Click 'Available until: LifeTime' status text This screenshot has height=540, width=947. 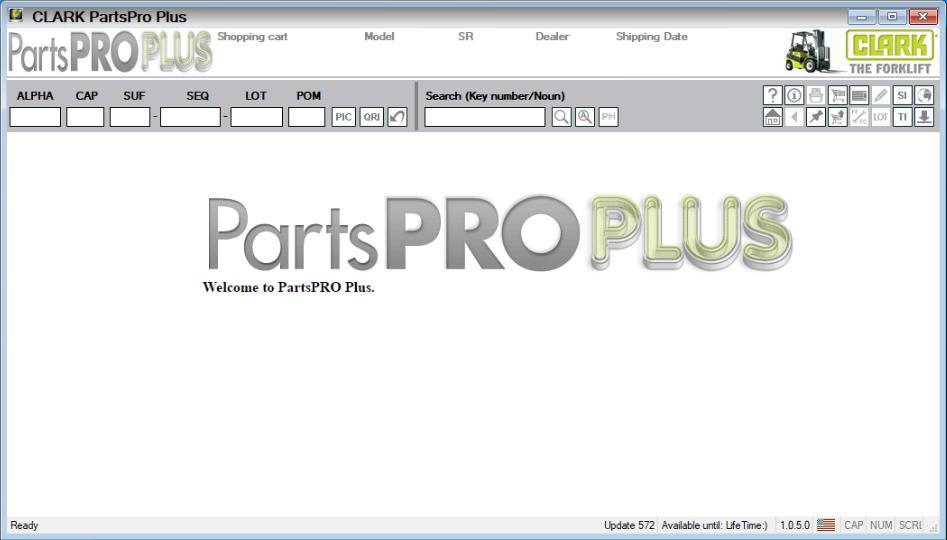(x=714, y=525)
